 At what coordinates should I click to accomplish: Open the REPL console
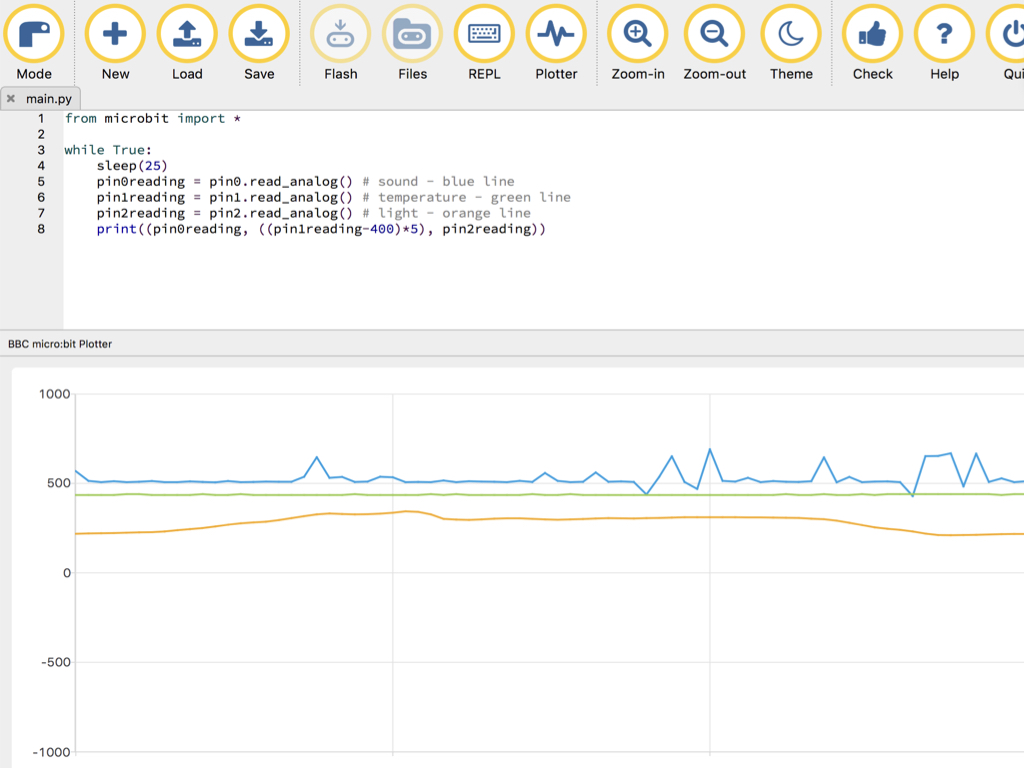484,43
